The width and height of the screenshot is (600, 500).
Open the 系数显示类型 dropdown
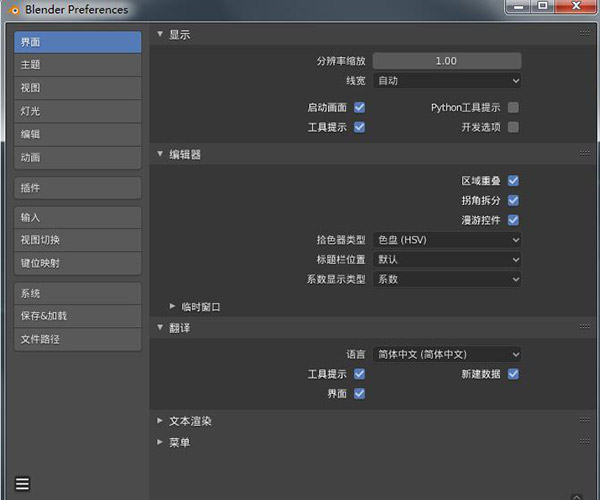tap(447, 279)
